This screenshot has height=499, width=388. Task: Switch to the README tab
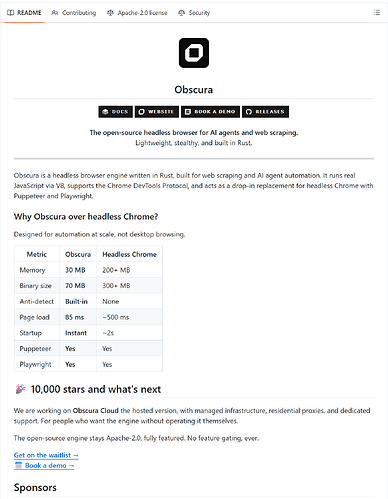(x=24, y=13)
